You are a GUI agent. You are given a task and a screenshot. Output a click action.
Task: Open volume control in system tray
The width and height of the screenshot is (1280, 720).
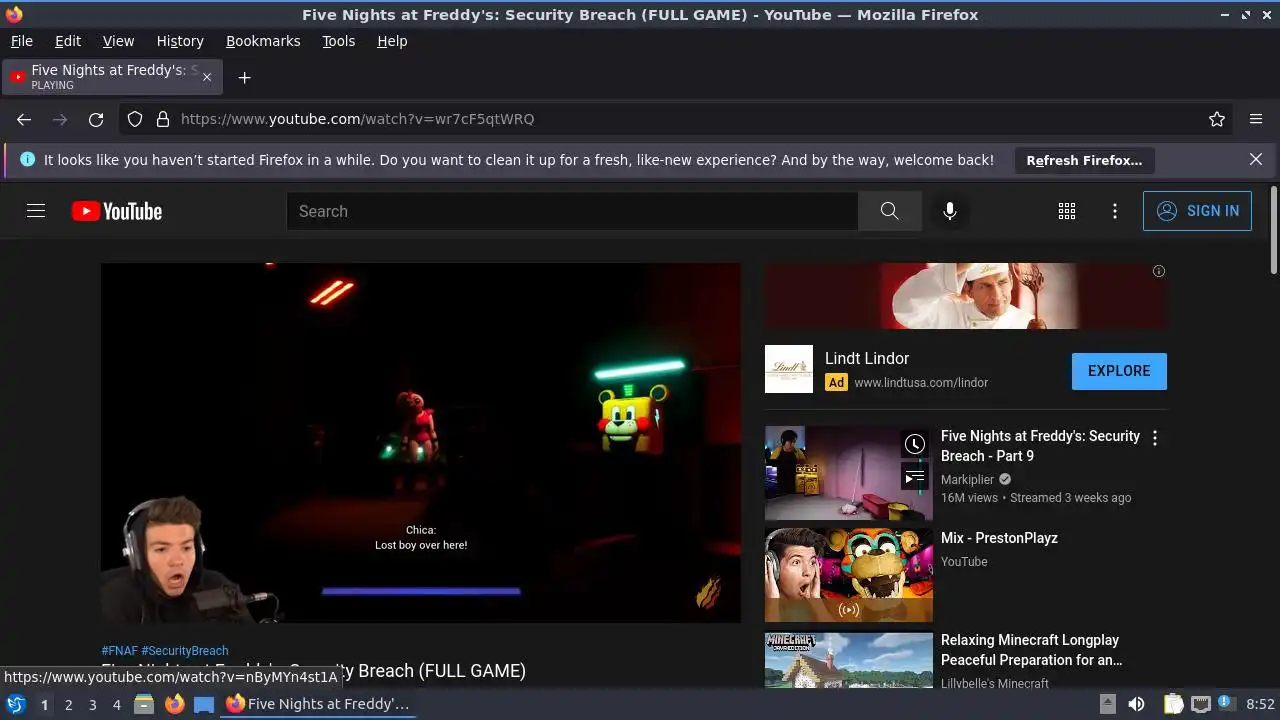tap(1136, 704)
